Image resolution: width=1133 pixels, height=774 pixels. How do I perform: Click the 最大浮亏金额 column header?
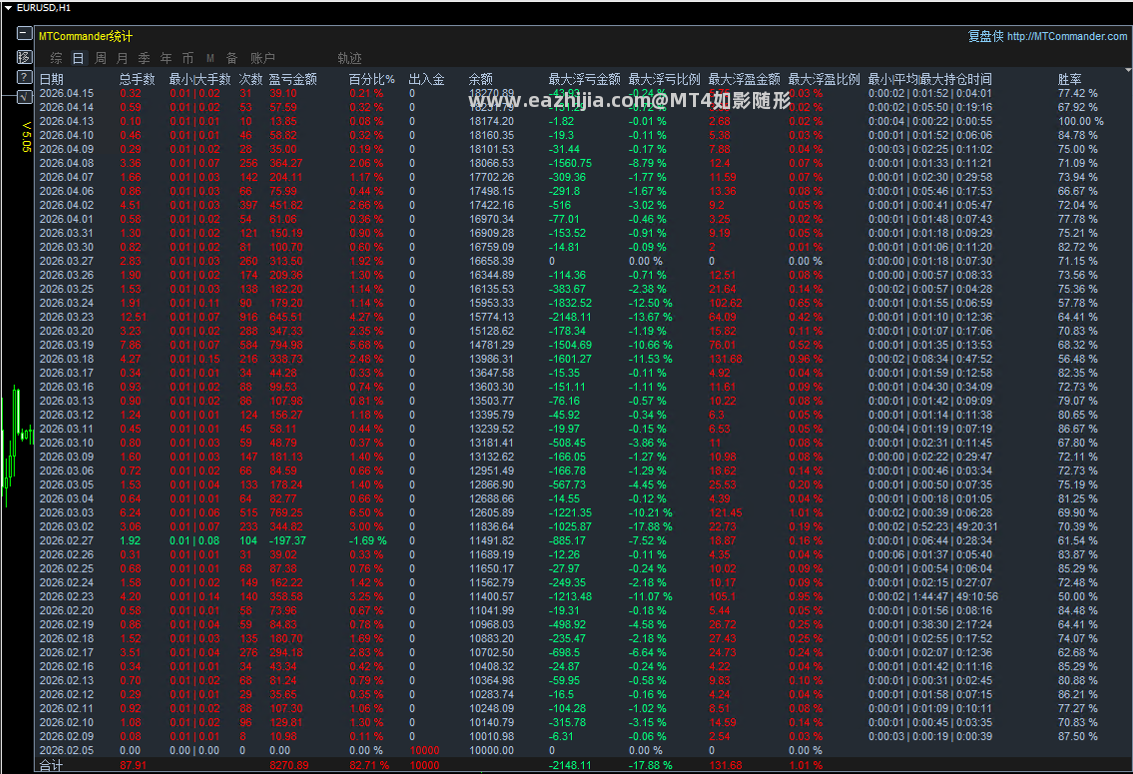pos(585,79)
